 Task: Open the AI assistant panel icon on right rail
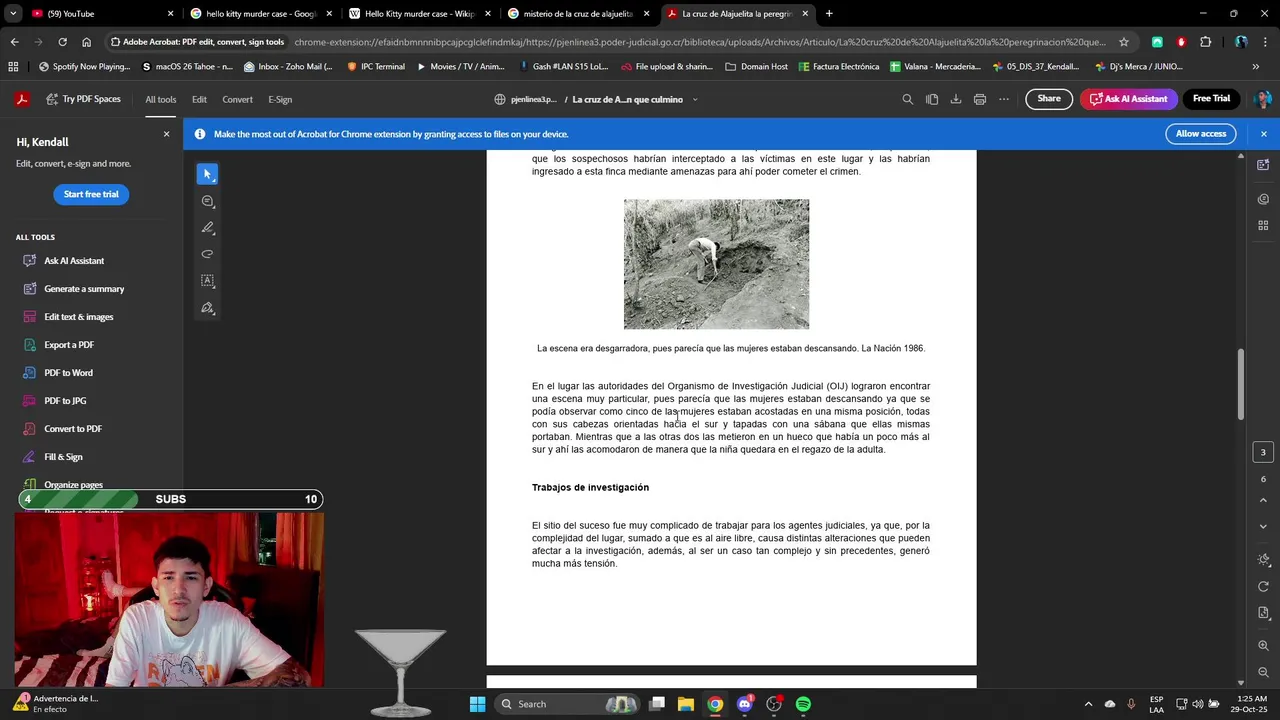(x=1263, y=164)
